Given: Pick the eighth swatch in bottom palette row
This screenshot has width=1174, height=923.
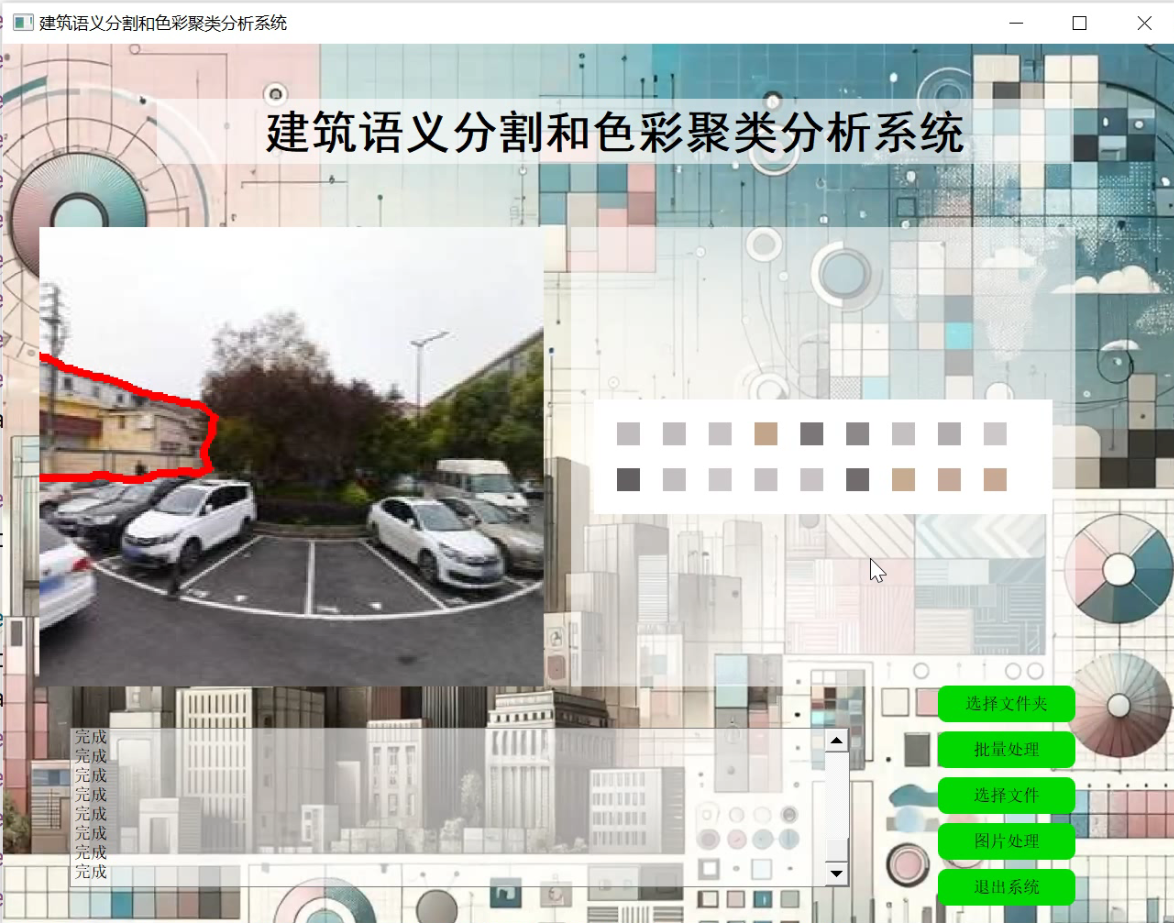Looking at the screenshot, I should (x=949, y=480).
